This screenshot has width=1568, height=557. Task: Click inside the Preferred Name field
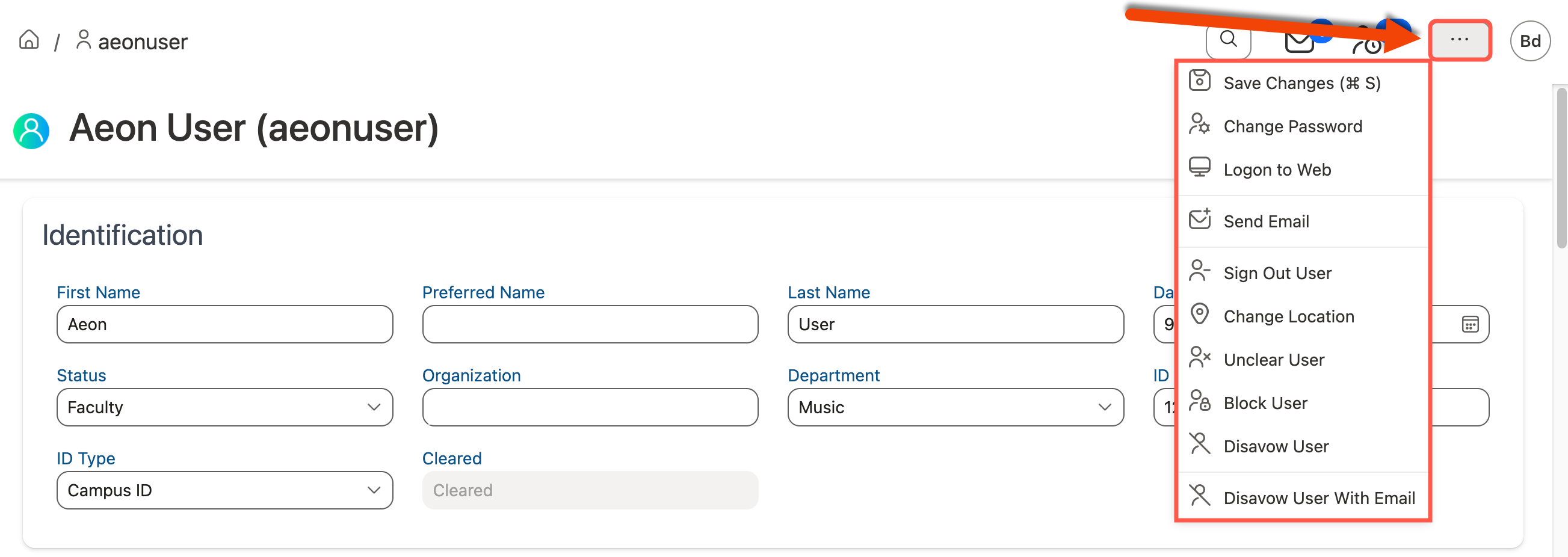pos(589,324)
